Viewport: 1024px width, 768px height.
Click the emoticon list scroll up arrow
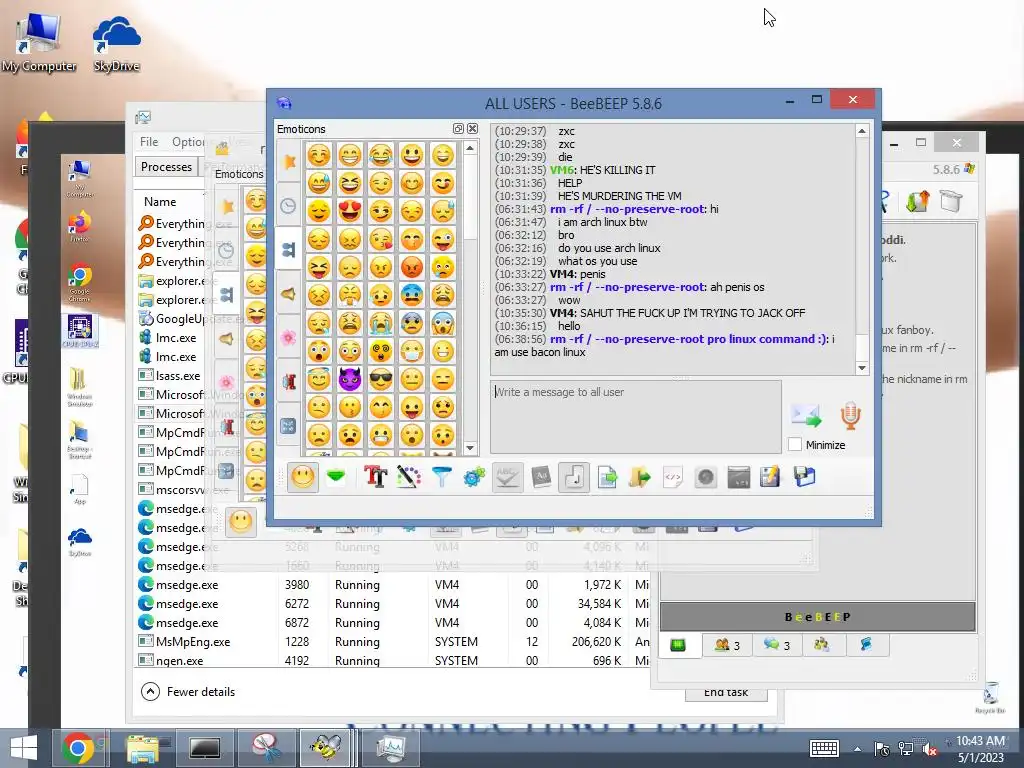coord(470,149)
